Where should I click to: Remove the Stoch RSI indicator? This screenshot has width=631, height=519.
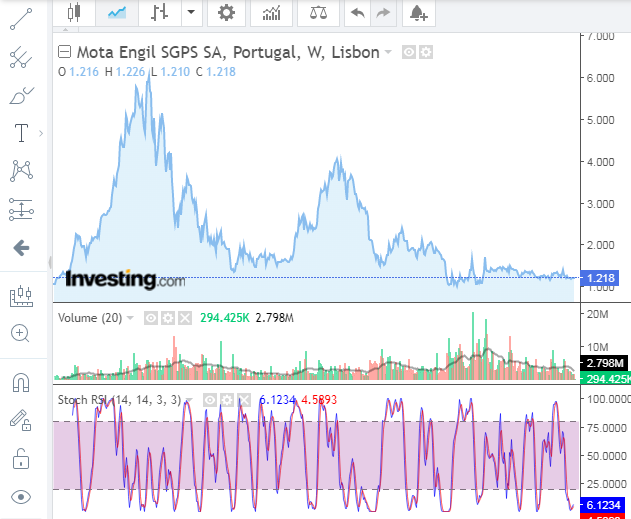[x=244, y=400]
